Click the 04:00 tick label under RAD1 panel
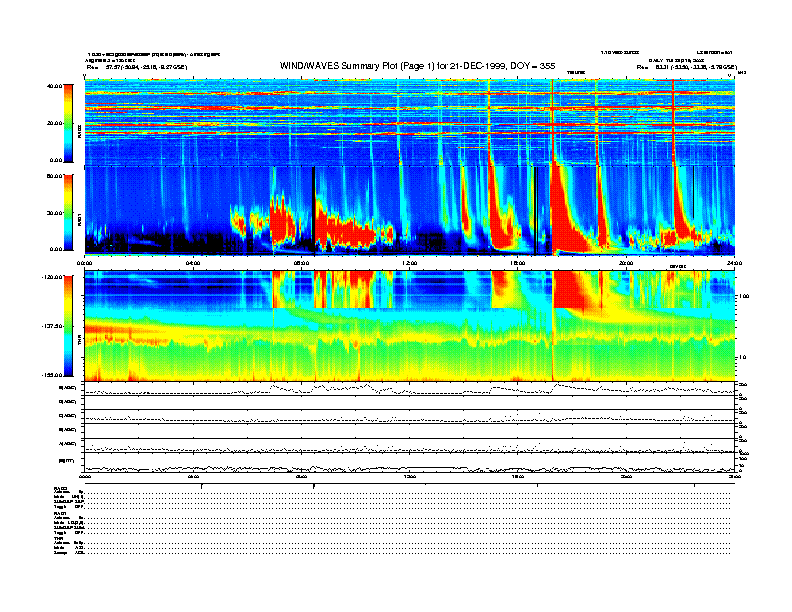The height and width of the screenshot is (612, 792). 193,263
